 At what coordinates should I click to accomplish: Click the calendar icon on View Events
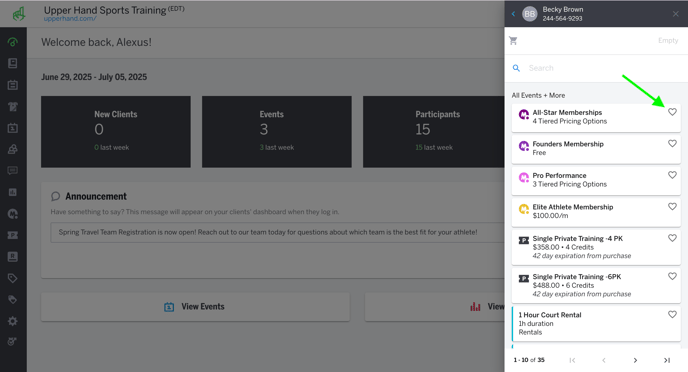tap(169, 307)
